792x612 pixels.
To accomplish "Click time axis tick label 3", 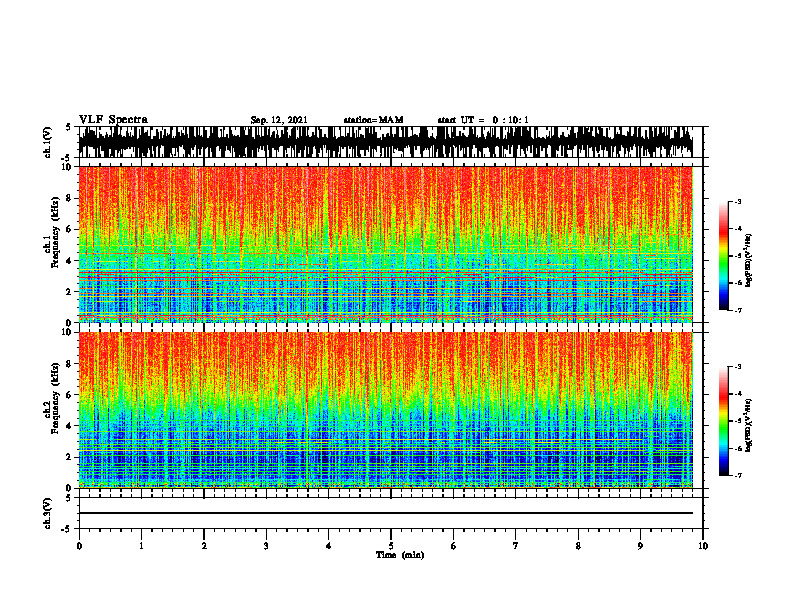I will coord(266,546).
